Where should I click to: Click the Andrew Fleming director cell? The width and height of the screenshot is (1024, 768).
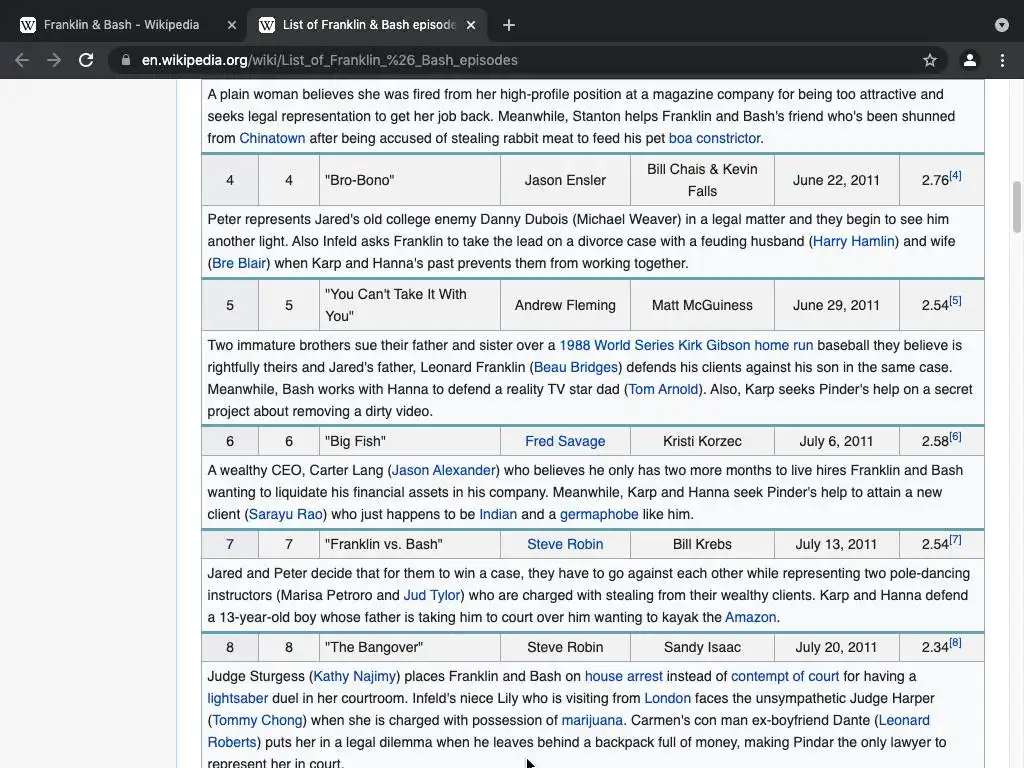pyautogui.click(x=566, y=306)
